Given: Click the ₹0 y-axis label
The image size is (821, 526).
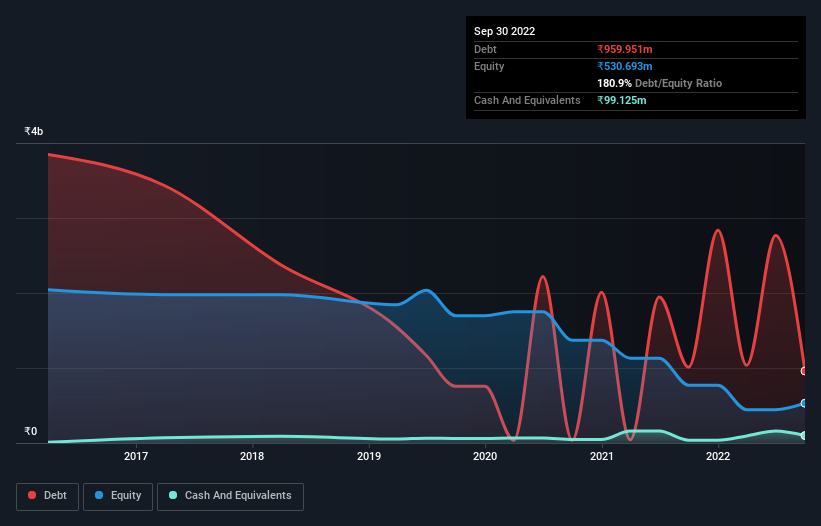Looking at the screenshot, I should coord(31,431).
